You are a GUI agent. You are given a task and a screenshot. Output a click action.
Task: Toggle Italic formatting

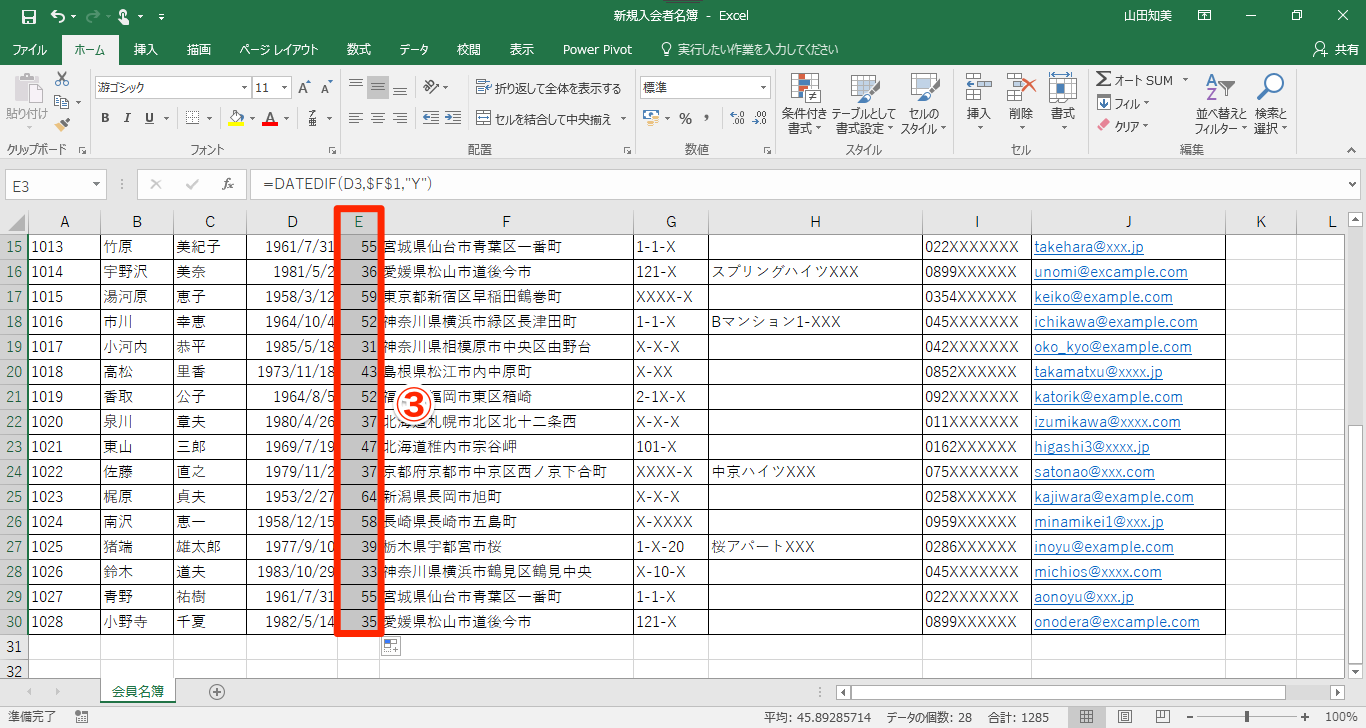[x=127, y=118]
